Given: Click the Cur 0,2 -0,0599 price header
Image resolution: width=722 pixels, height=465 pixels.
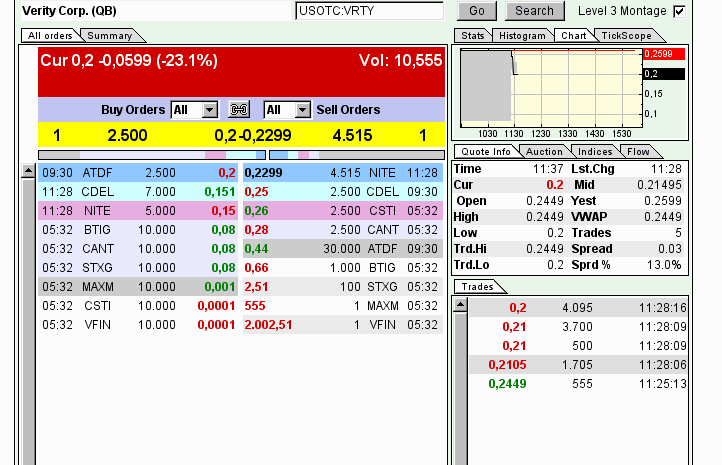Looking at the screenshot, I should coord(129,60).
